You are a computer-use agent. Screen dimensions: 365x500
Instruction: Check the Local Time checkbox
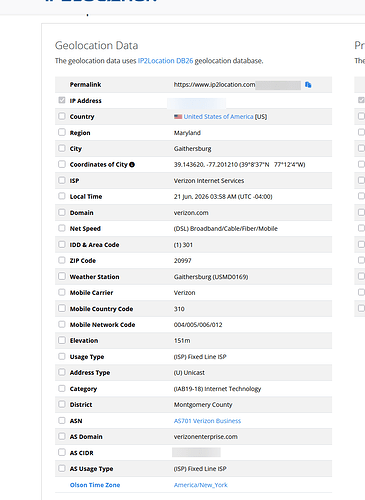pyautogui.click(x=62, y=196)
